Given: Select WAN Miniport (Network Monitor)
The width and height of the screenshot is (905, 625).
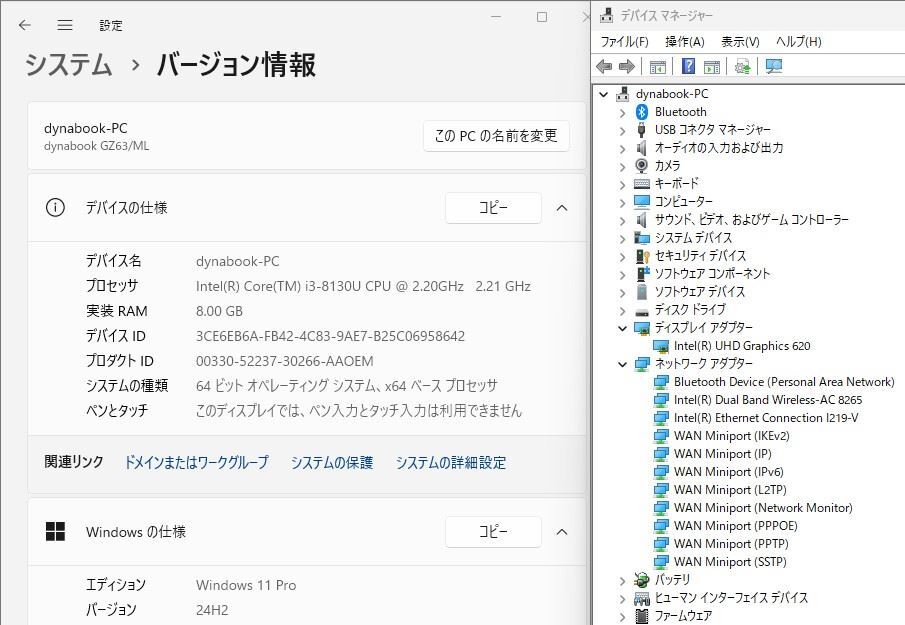Looking at the screenshot, I should click(x=763, y=507).
